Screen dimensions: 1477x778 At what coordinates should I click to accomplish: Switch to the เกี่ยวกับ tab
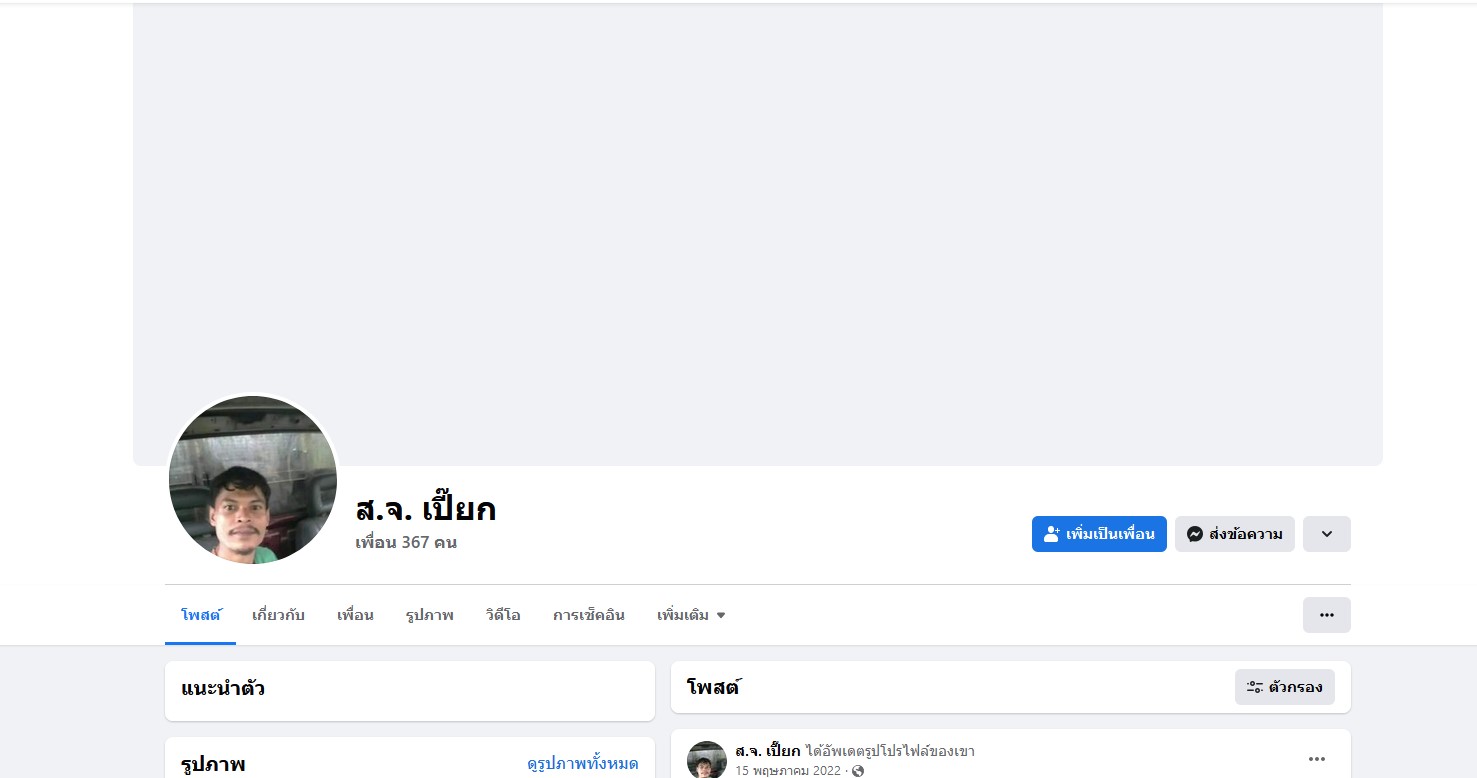[x=278, y=615]
